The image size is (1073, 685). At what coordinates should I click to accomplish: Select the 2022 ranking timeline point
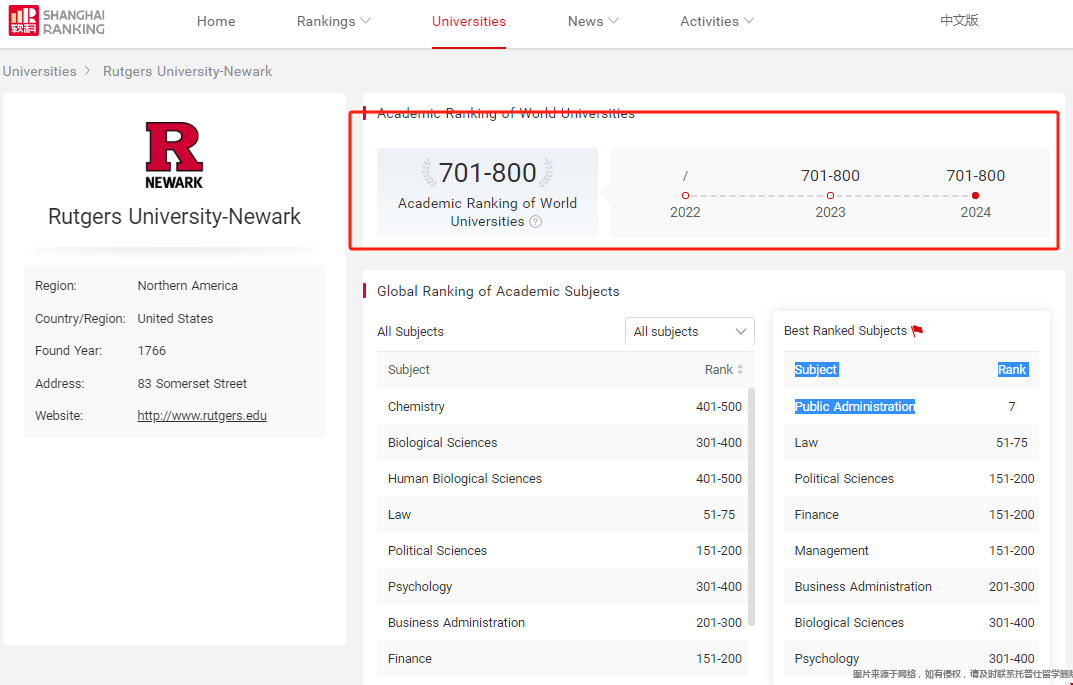685,196
